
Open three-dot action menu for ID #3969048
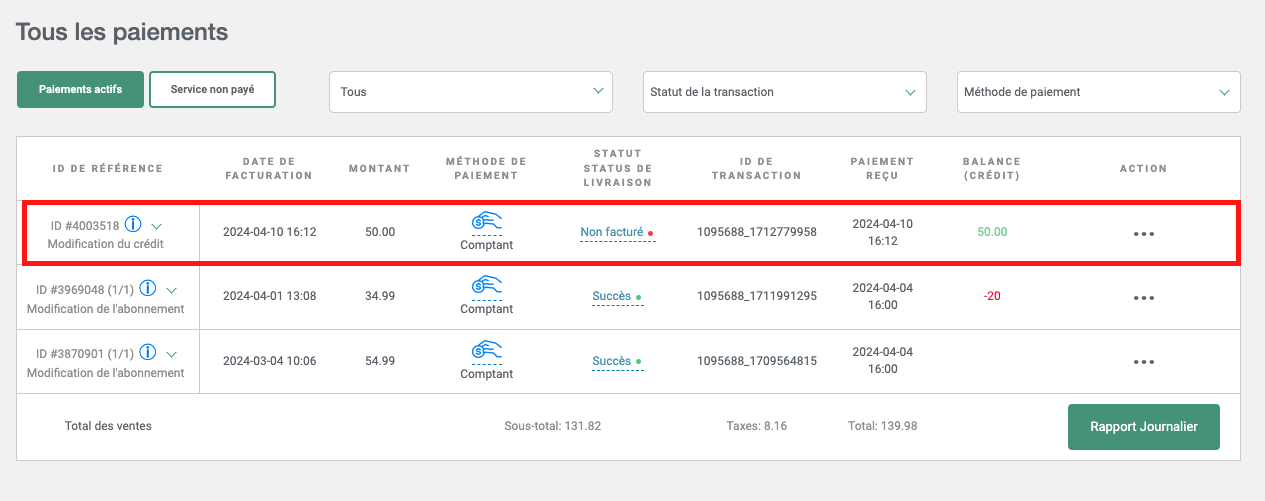(x=1143, y=298)
